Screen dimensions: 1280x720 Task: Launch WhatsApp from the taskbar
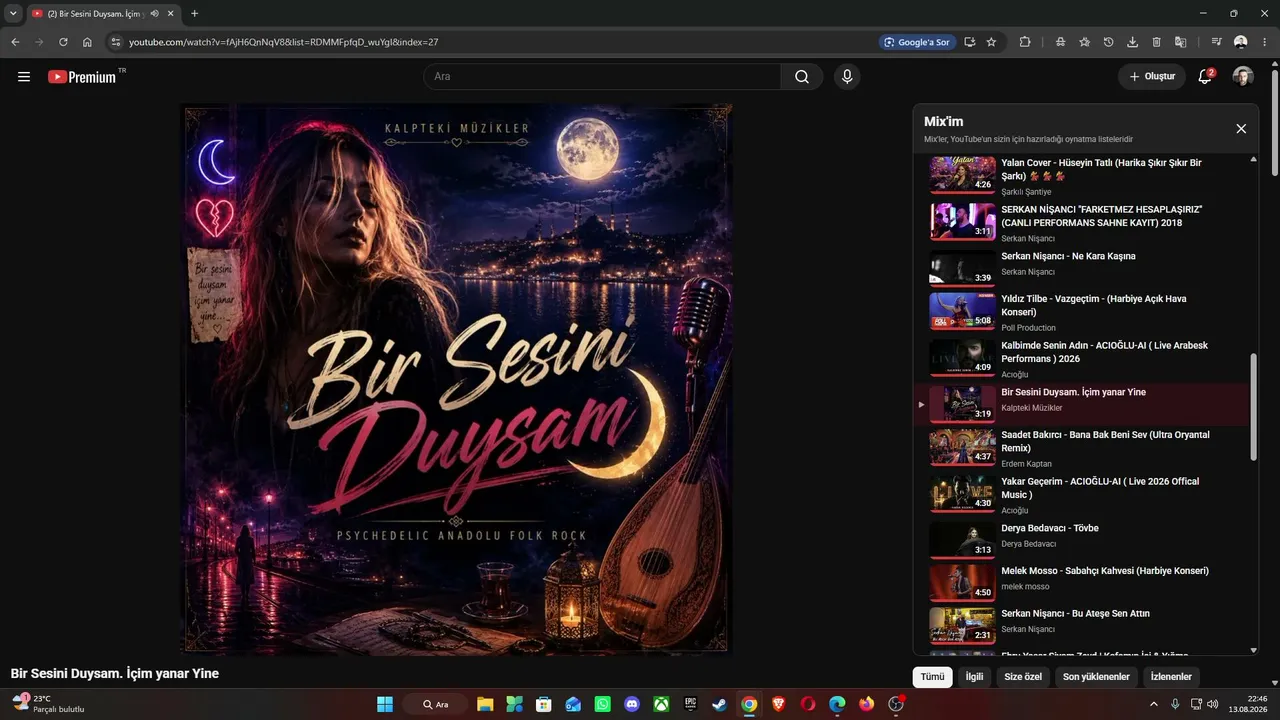coord(602,704)
